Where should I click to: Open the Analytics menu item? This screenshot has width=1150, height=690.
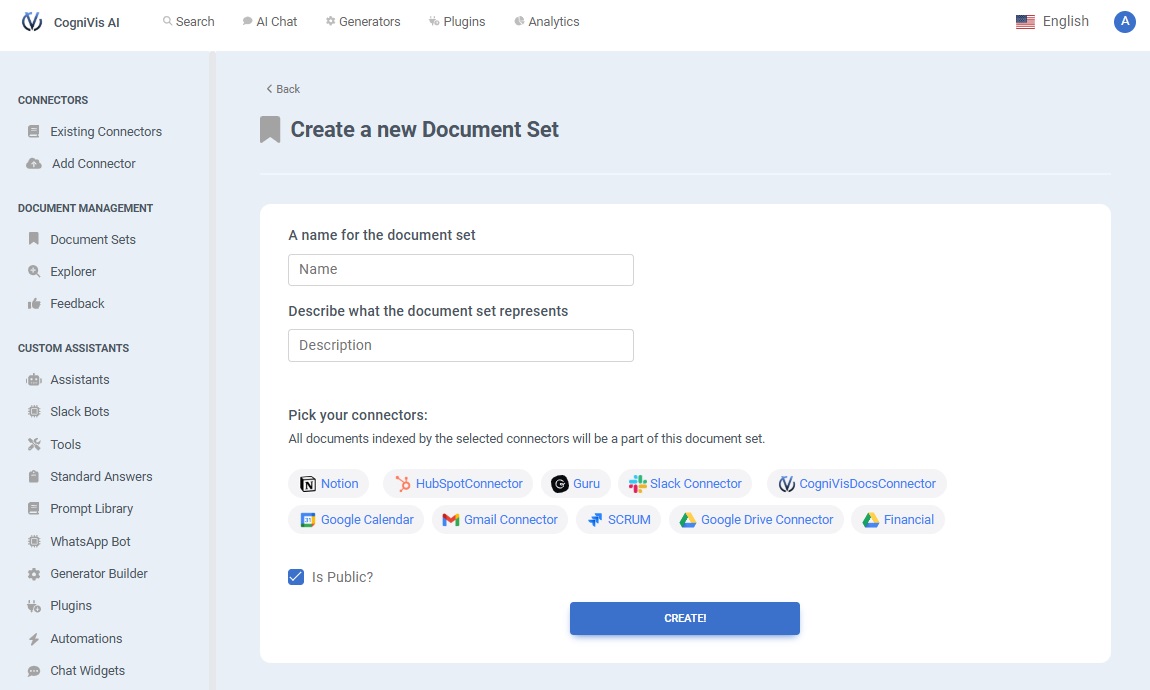pyautogui.click(x=547, y=22)
